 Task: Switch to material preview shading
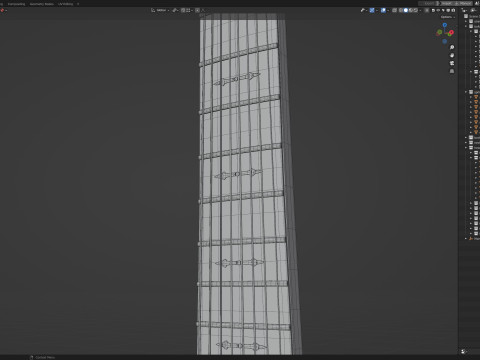click(411, 10)
